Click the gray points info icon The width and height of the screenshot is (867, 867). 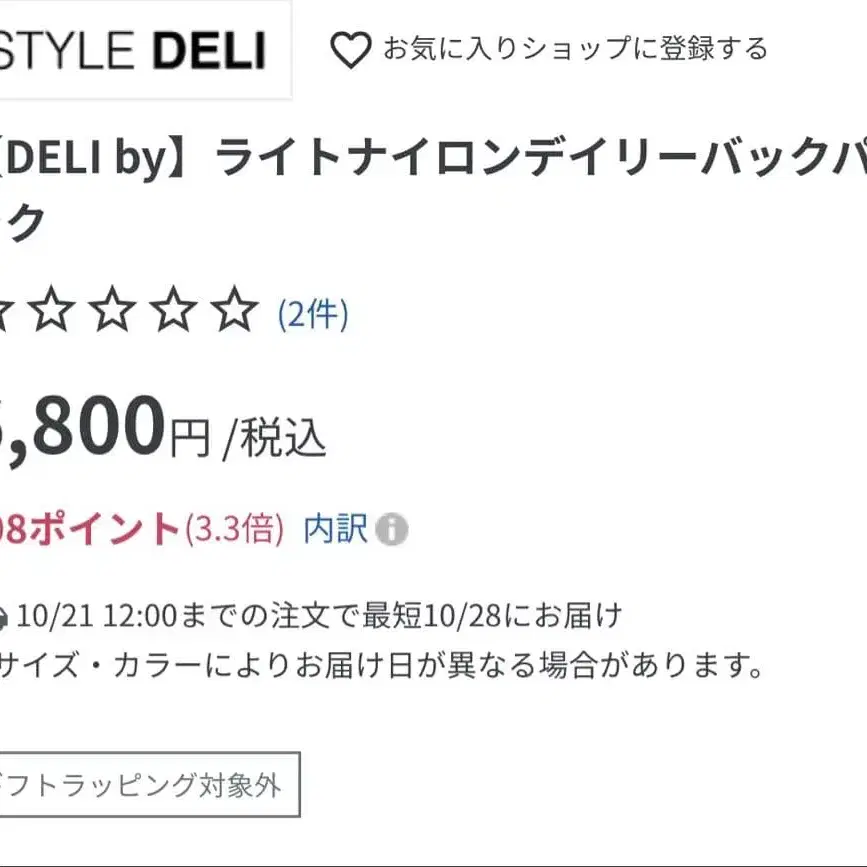391,529
